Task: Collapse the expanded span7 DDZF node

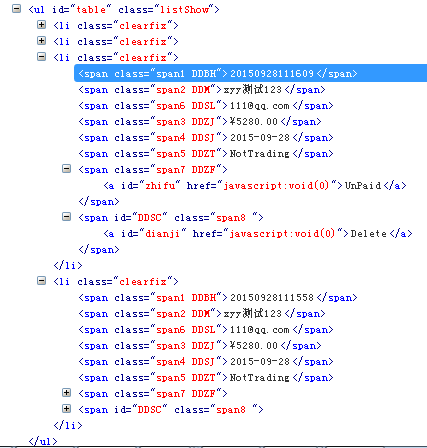Action: (66, 169)
